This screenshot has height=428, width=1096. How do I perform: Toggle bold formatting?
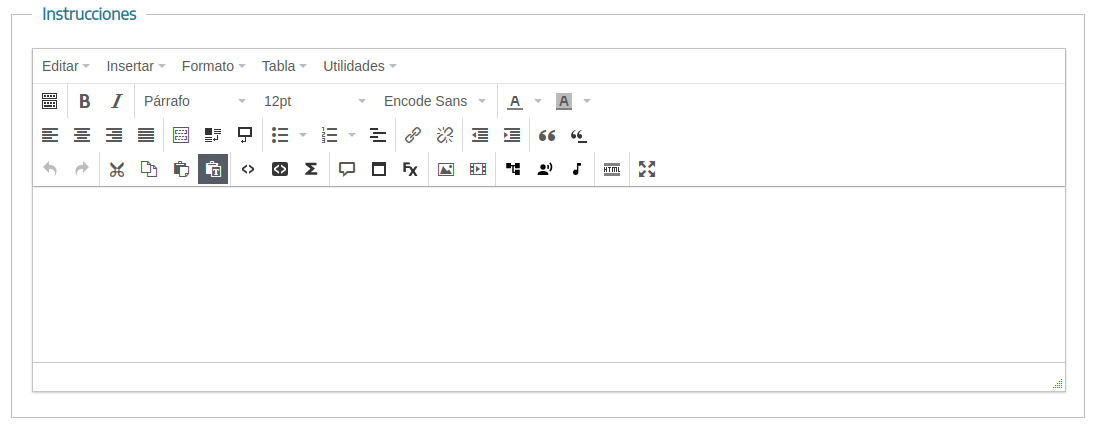(x=85, y=101)
